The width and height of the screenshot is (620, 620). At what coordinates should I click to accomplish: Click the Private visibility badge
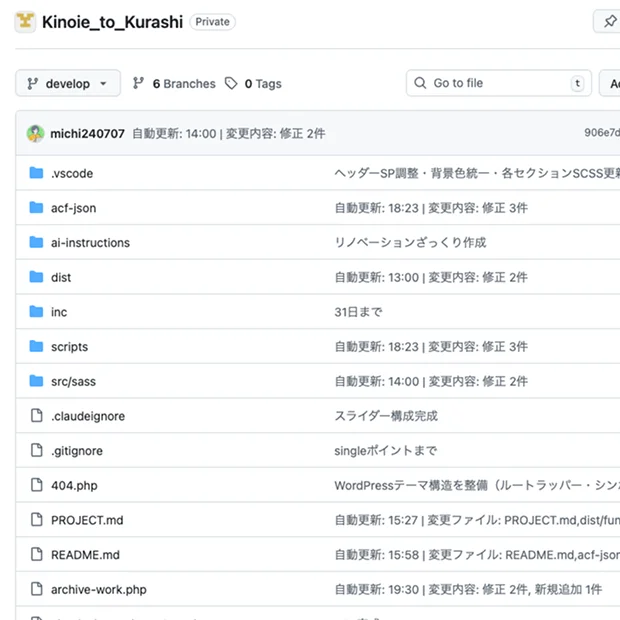point(212,22)
